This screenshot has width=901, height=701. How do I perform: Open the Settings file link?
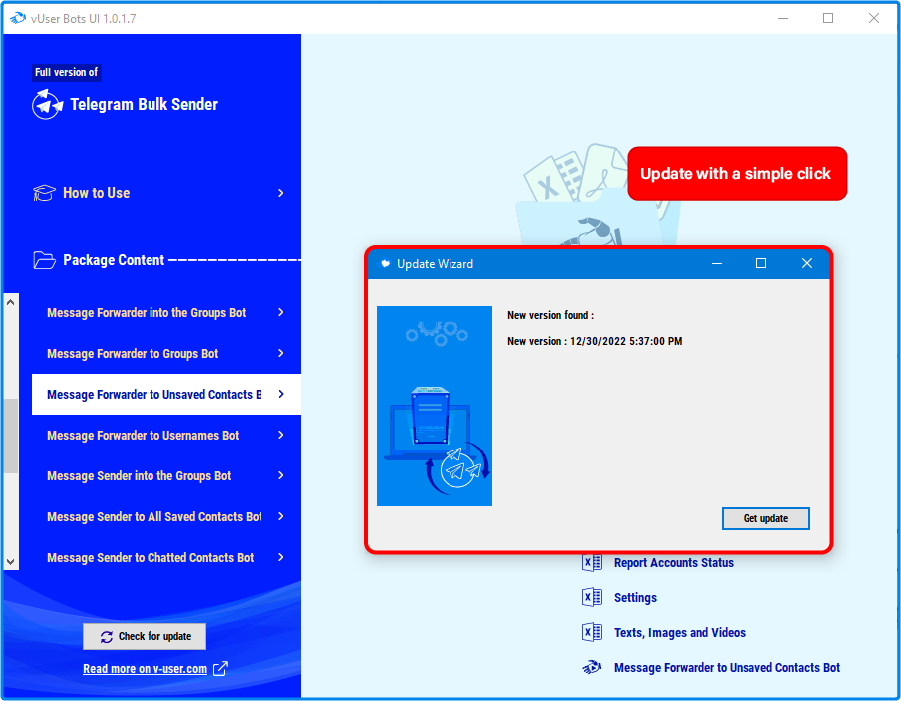click(x=635, y=598)
